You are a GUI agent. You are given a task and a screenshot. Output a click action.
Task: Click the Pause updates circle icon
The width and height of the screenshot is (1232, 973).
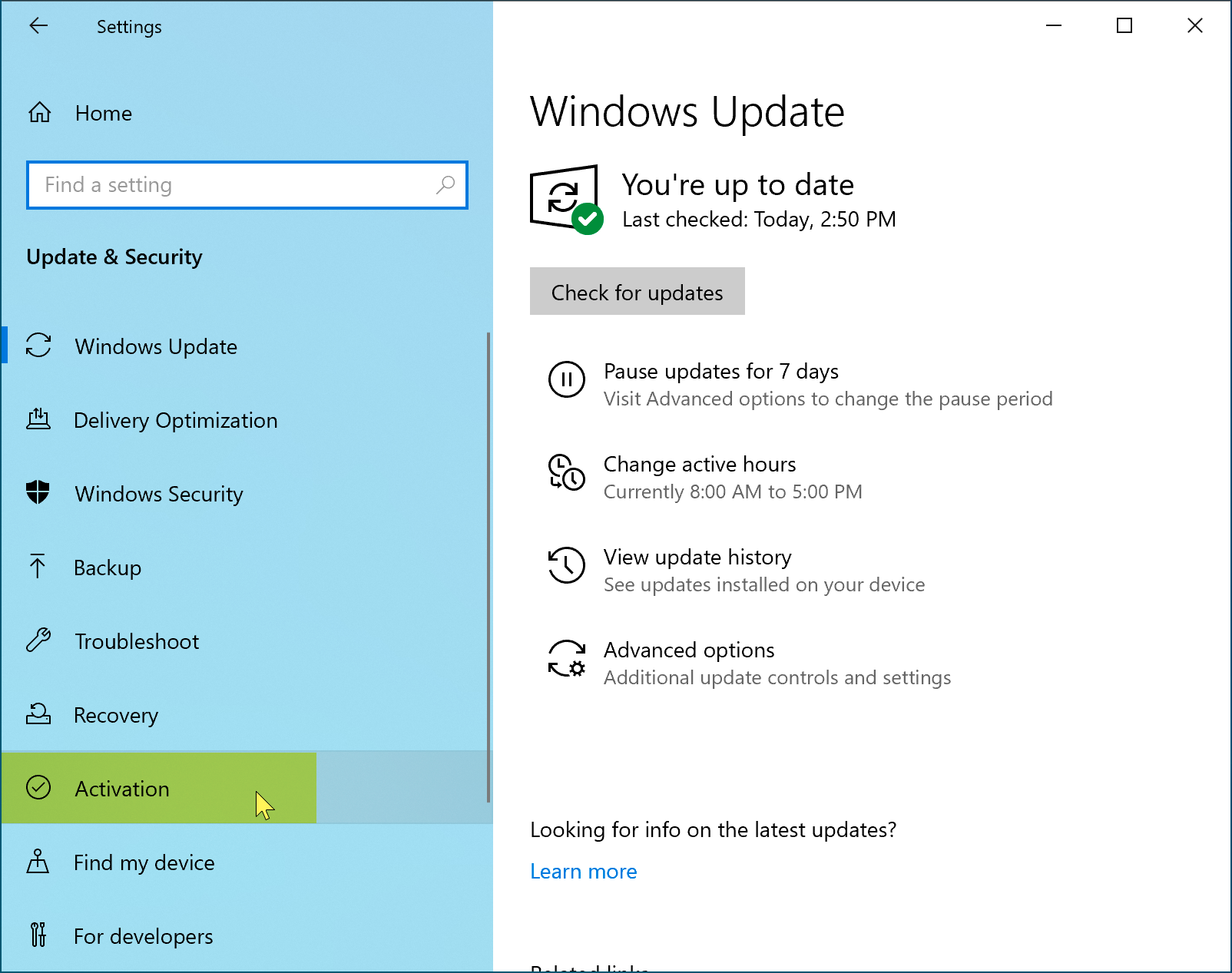(x=566, y=379)
